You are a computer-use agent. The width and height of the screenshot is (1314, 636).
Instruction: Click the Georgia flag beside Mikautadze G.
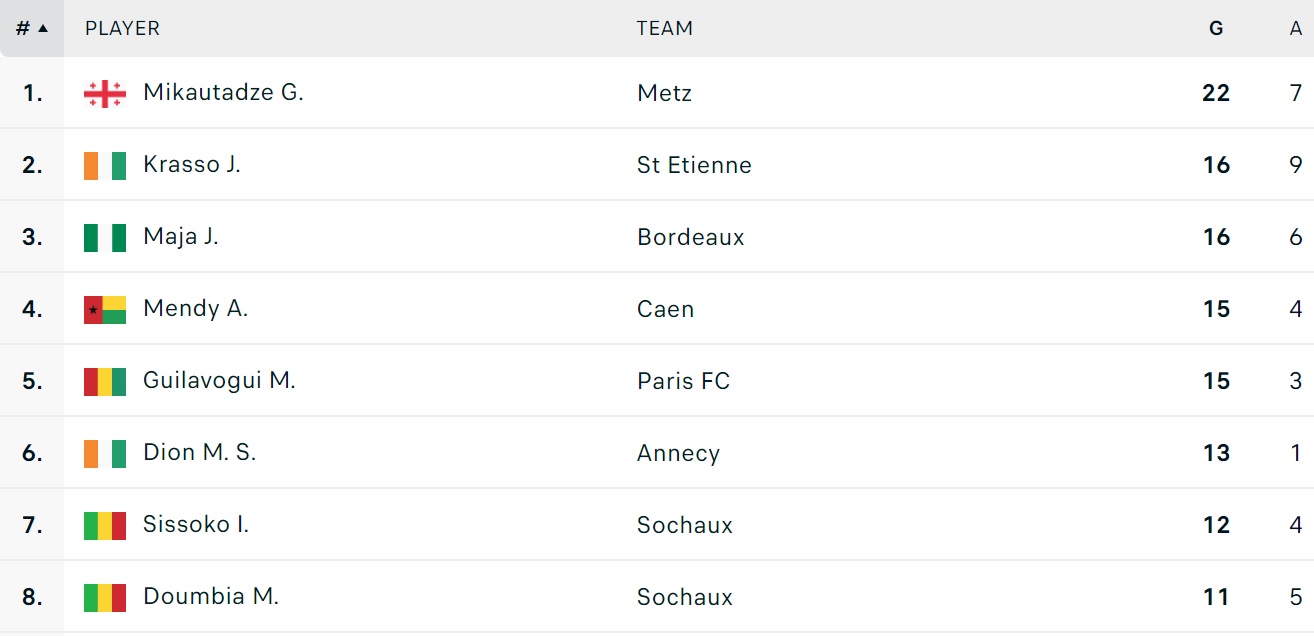click(105, 94)
